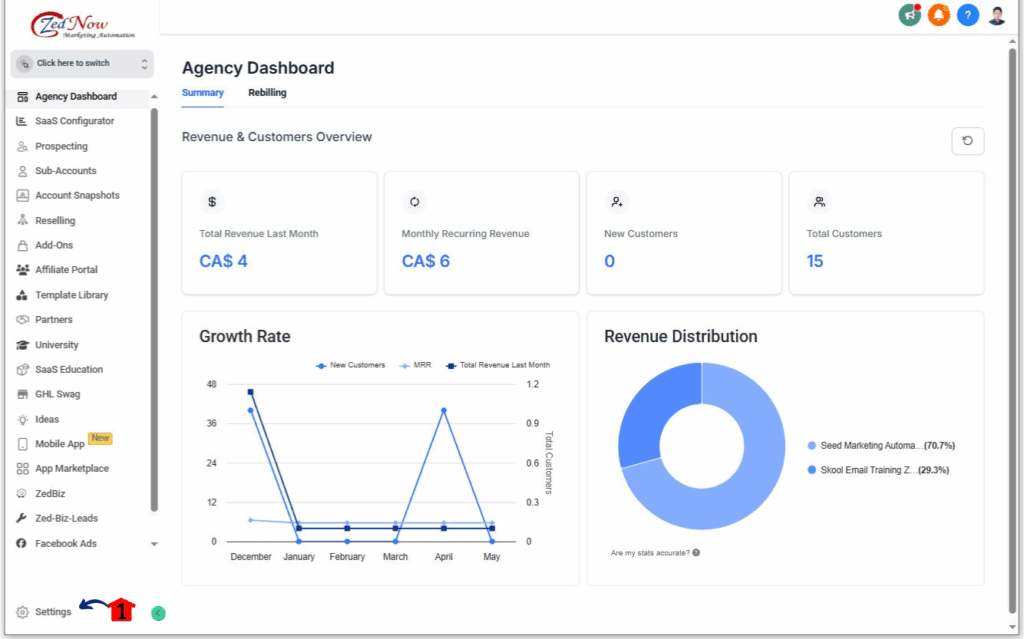Click the blue help question mark icon

click(967, 15)
